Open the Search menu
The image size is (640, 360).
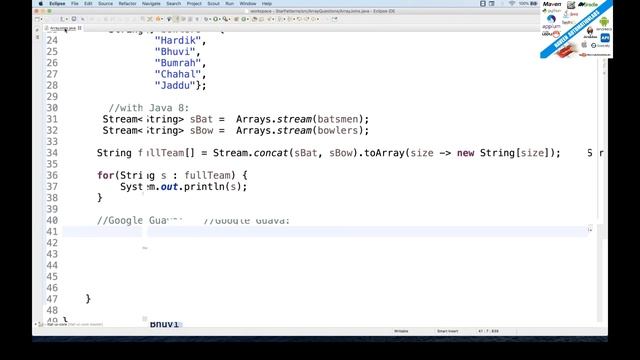tap(173, 3)
